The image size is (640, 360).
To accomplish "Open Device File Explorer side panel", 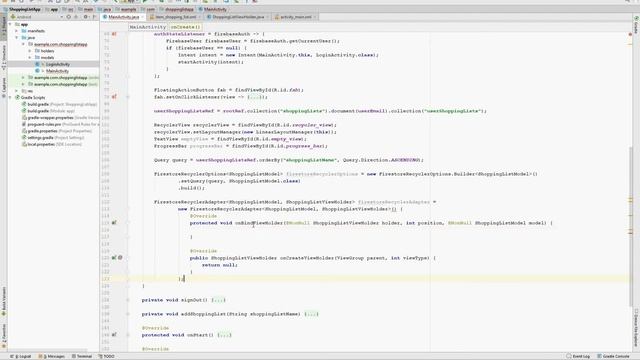I will pyautogui.click(x=636, y=327).
